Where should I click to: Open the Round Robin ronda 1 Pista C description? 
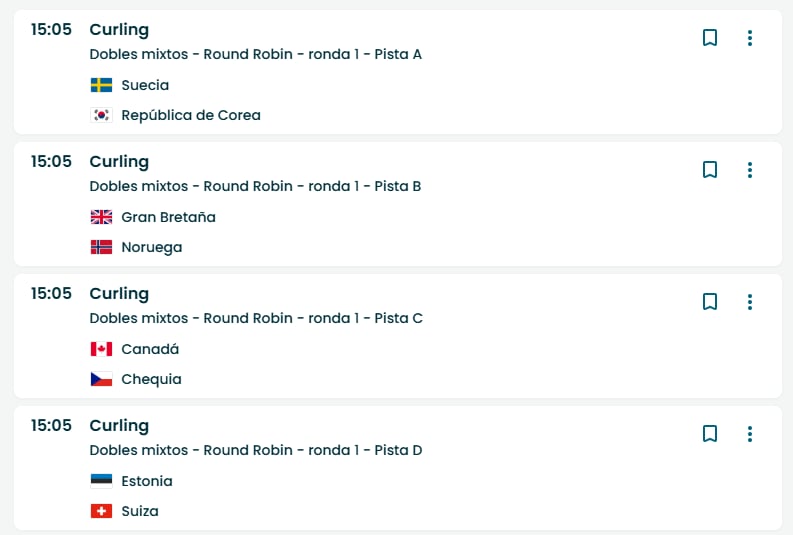pyautogui.click(x=256, y=318)
